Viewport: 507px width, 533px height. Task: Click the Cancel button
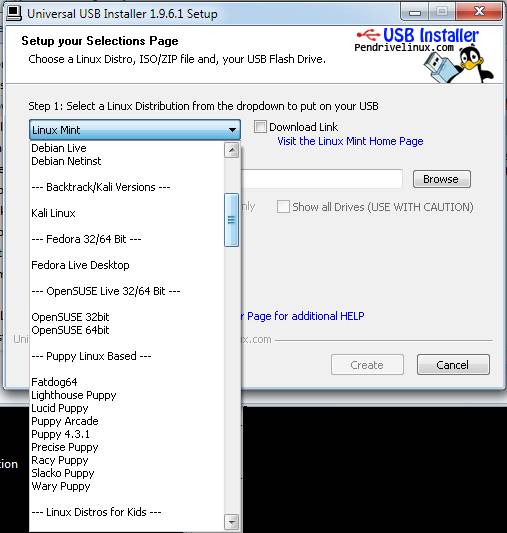[x=453, y=365]
